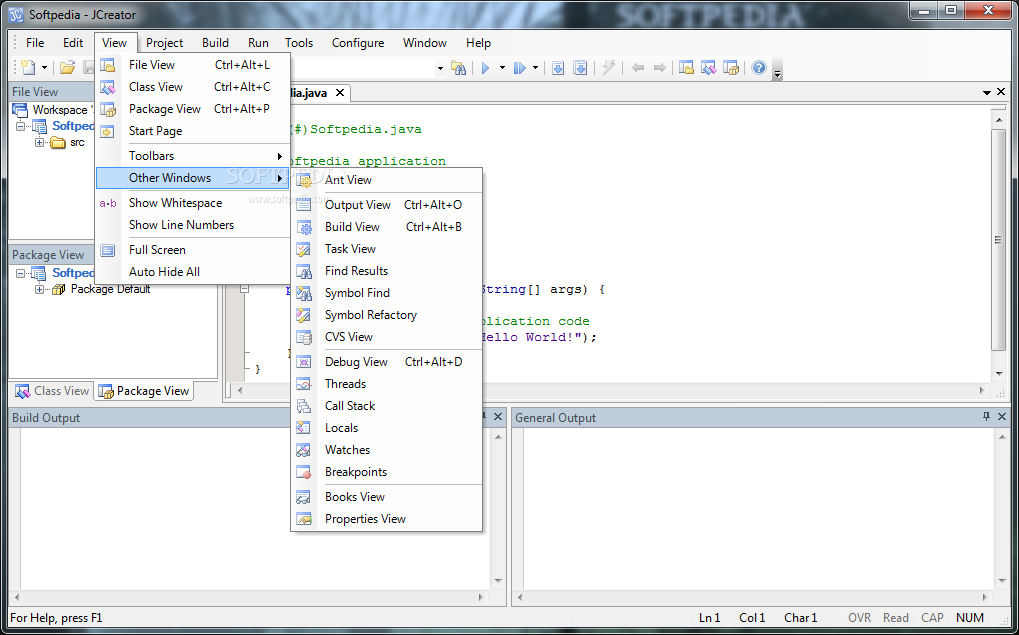
Task: Expand the Toolbars submenu
Action: click(192, 156)
